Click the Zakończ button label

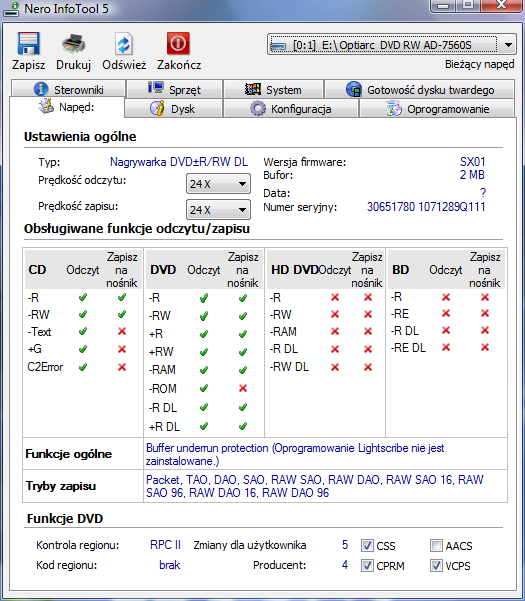(179, 65)
